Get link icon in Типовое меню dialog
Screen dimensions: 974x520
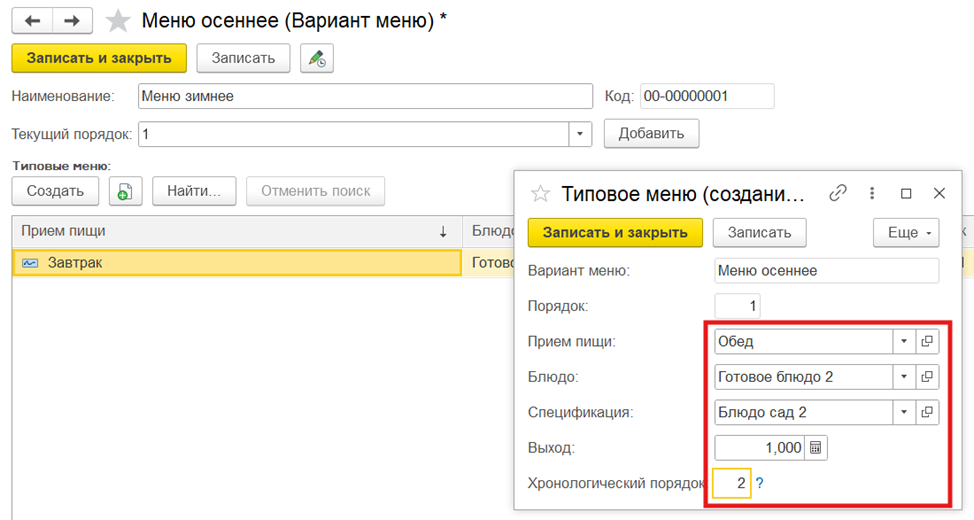[x=837, y=193]
